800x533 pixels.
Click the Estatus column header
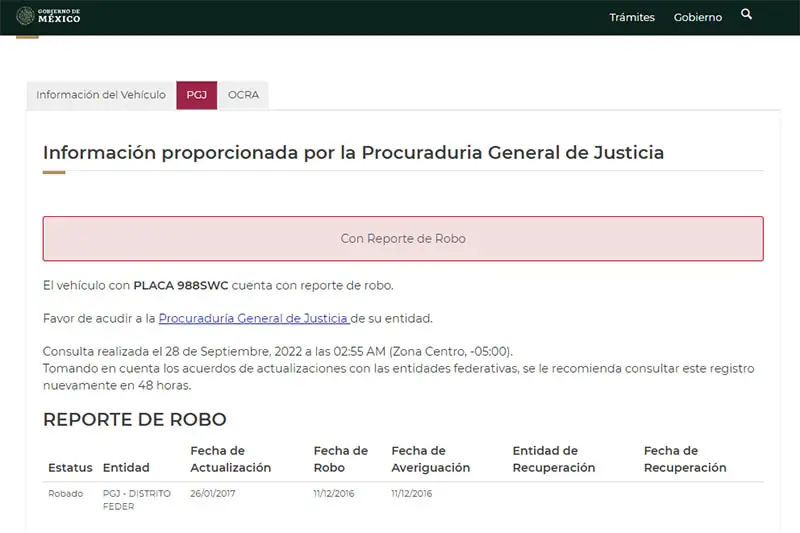(x=70, y=467)
